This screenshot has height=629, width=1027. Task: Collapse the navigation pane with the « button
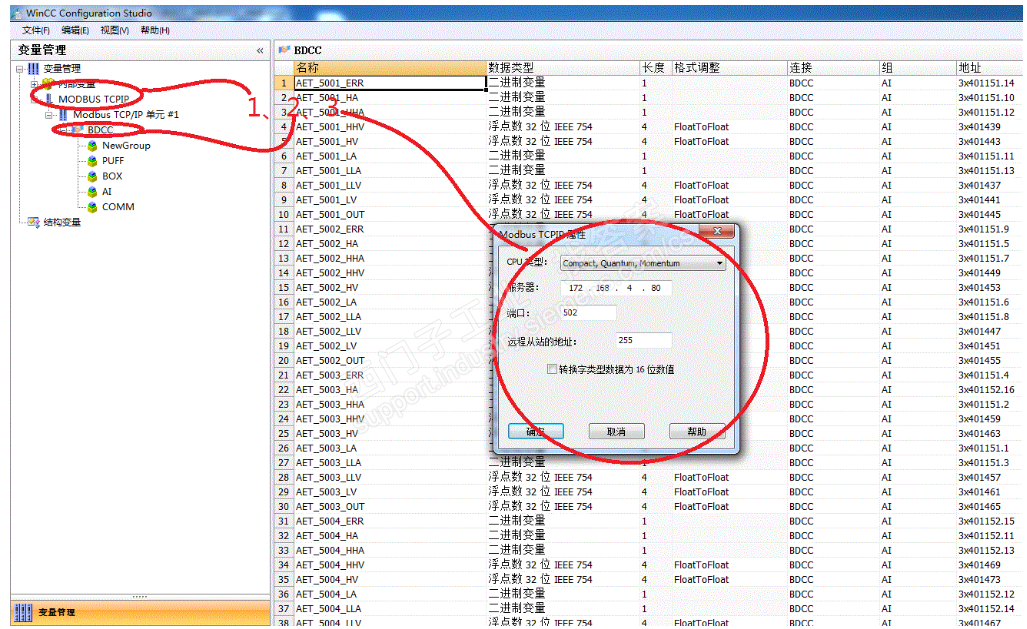point(260,50)
